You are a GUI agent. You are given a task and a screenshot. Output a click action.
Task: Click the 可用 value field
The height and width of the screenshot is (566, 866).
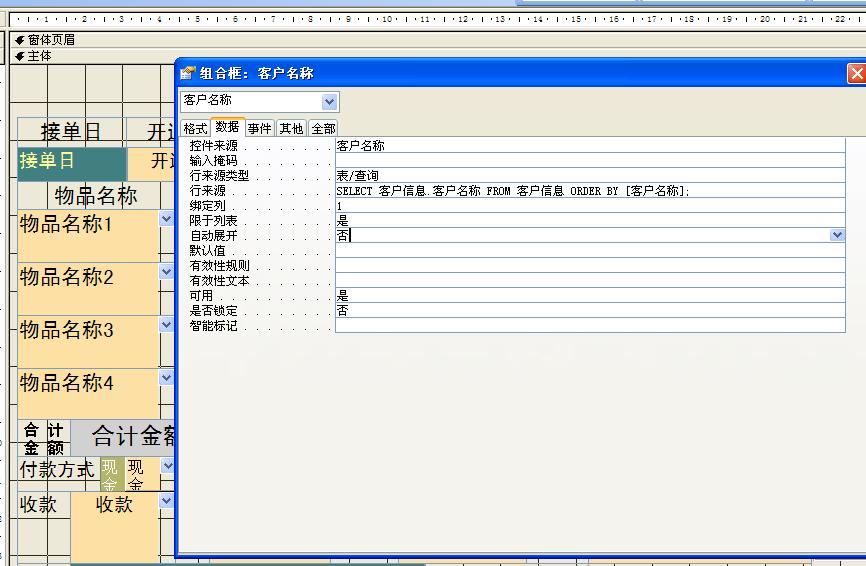pyautogui.click(x=590, y=295)
